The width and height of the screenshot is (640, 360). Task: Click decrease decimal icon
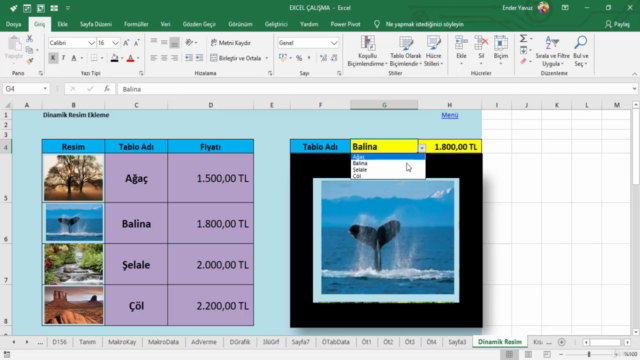[334, 58]
